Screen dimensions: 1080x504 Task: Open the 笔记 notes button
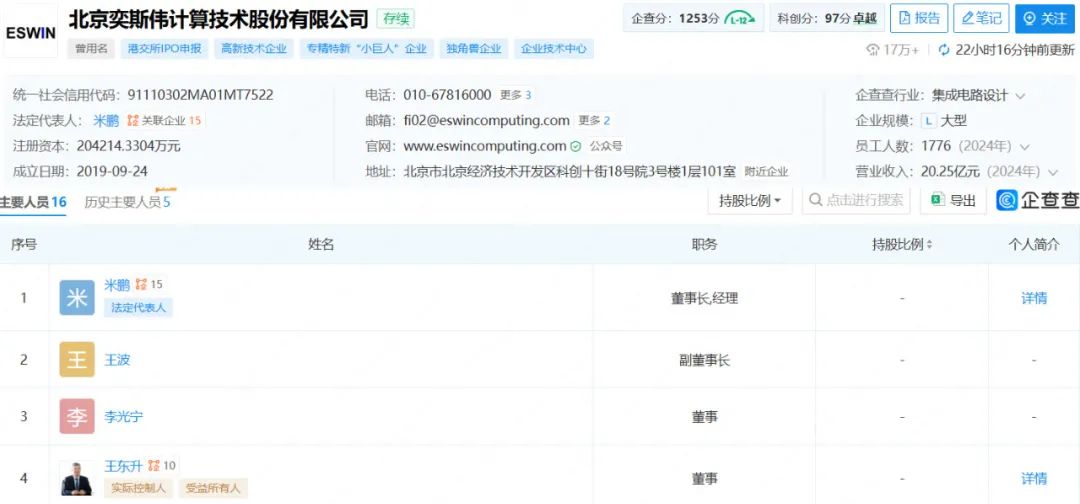click(x=980, y=18)
